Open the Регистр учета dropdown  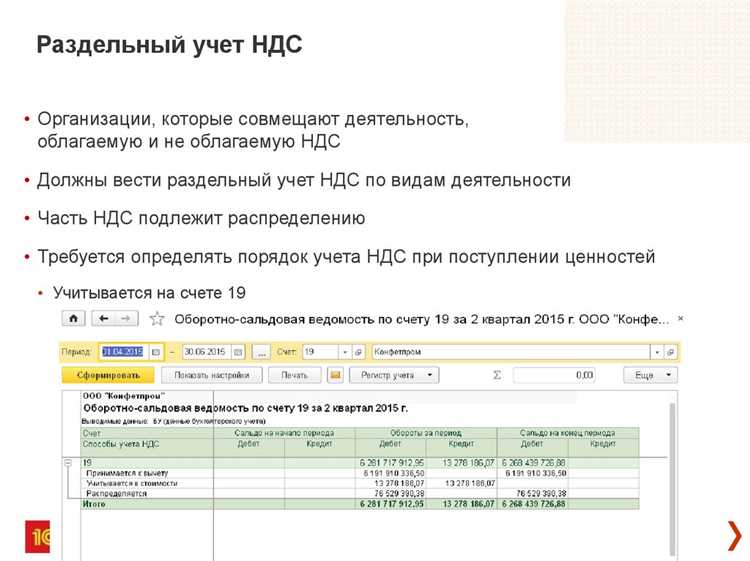coord(394,375)
